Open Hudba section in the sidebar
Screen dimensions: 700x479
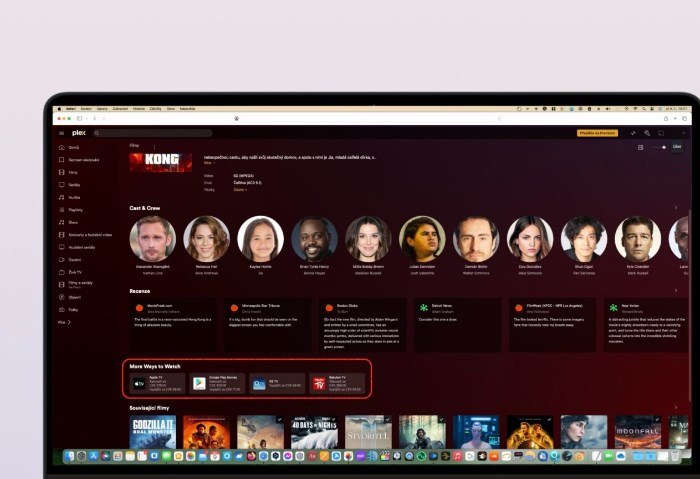pos(74,197)
